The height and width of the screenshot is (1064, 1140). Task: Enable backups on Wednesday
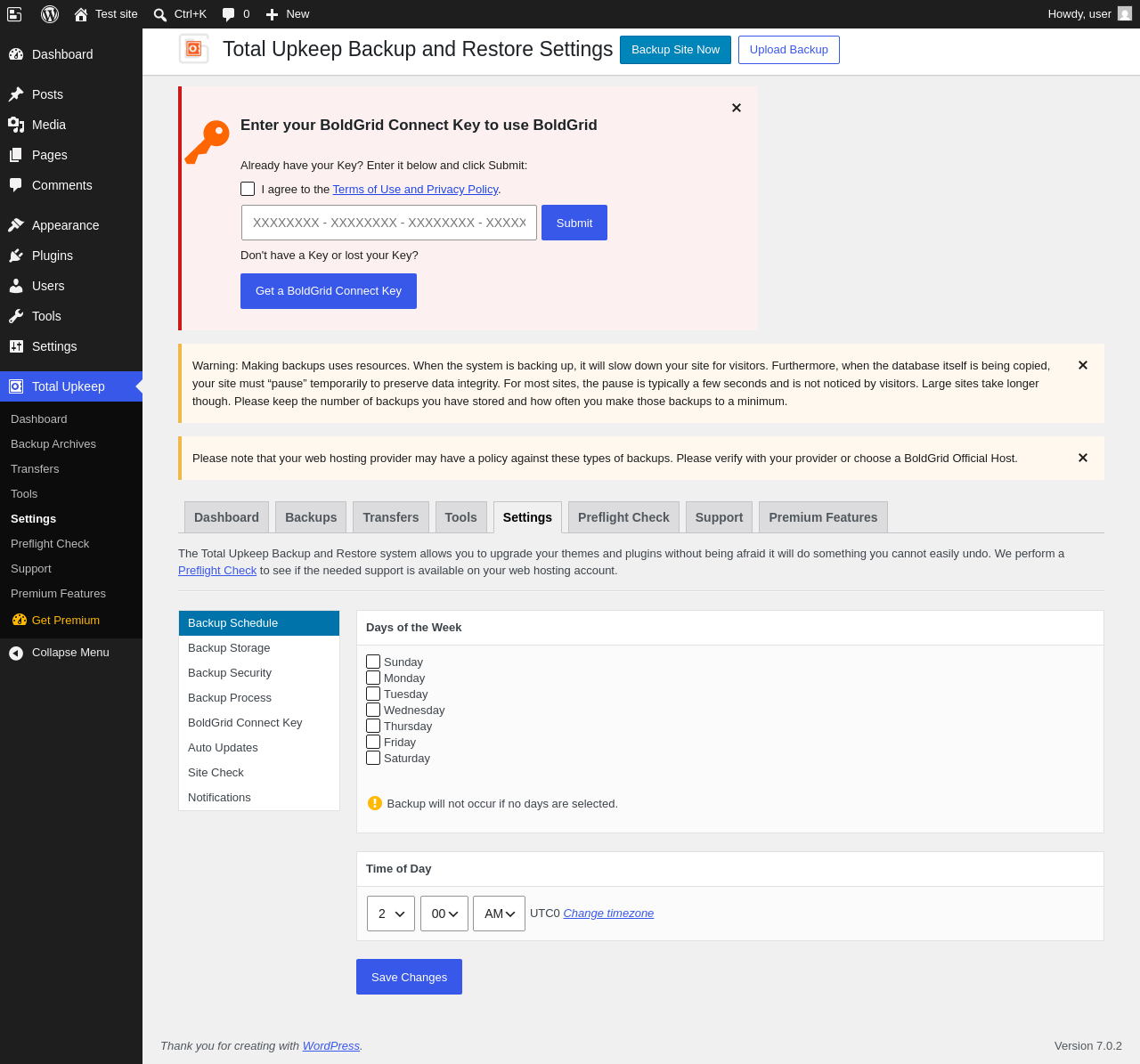(x=373, y=710)
